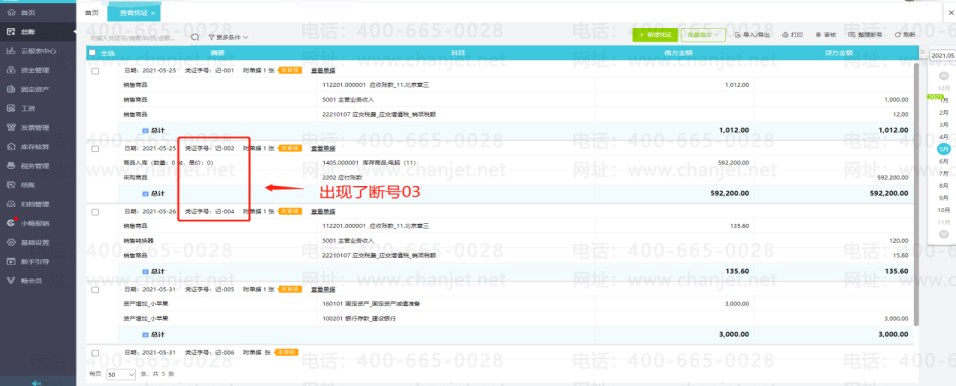Viewport: 956px width, 386px height.
Task: Open the 50 rows-per-page dropdown
Action: [x=121, y=374]
